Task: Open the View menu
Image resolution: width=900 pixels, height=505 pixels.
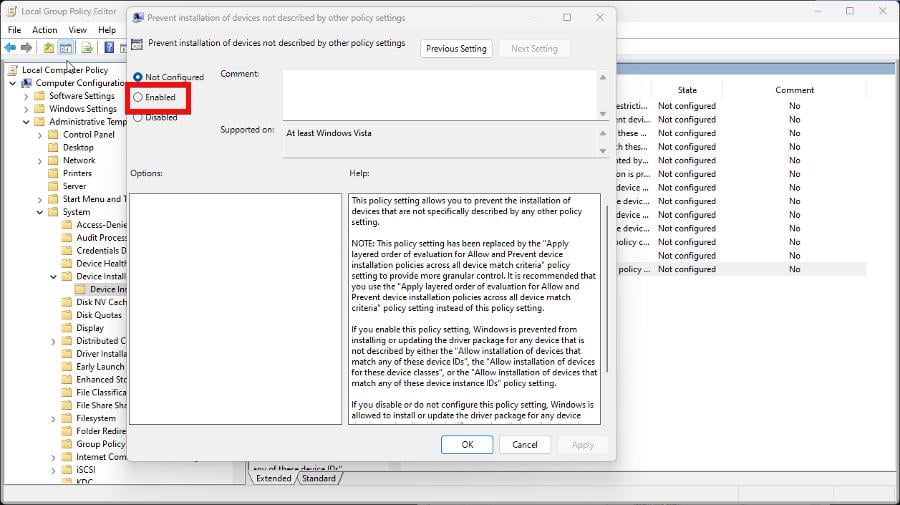Action: point(77,30)
